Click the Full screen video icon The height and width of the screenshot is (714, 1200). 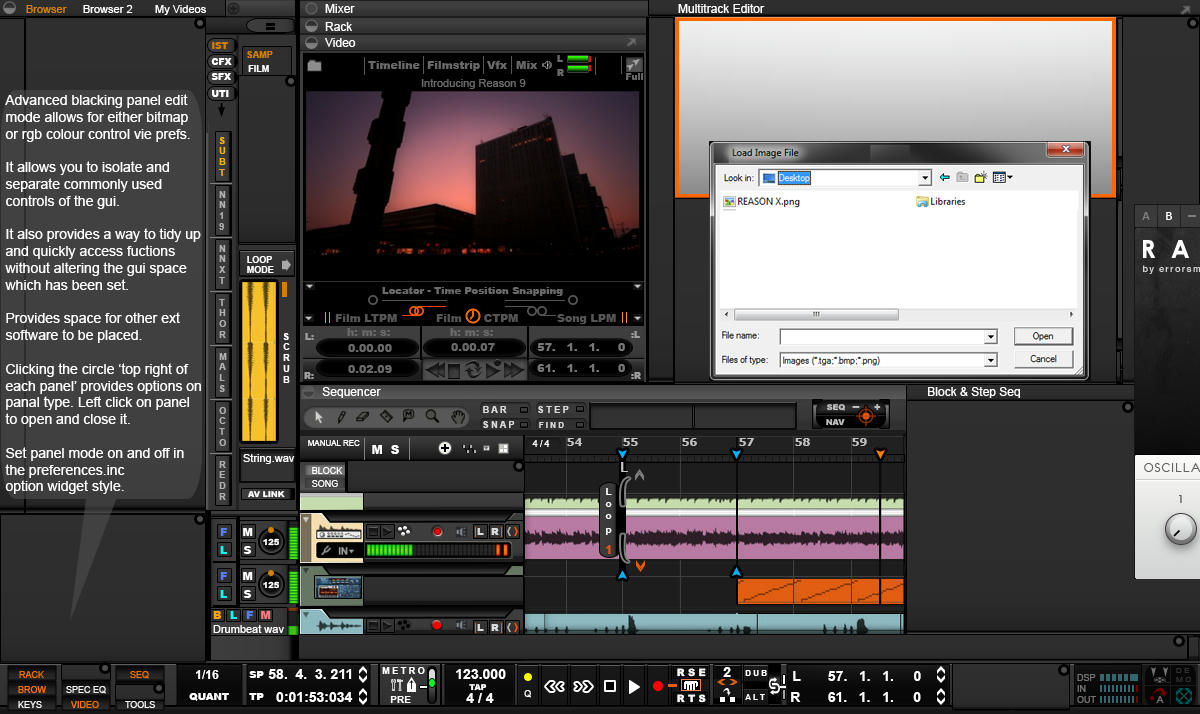634,68
